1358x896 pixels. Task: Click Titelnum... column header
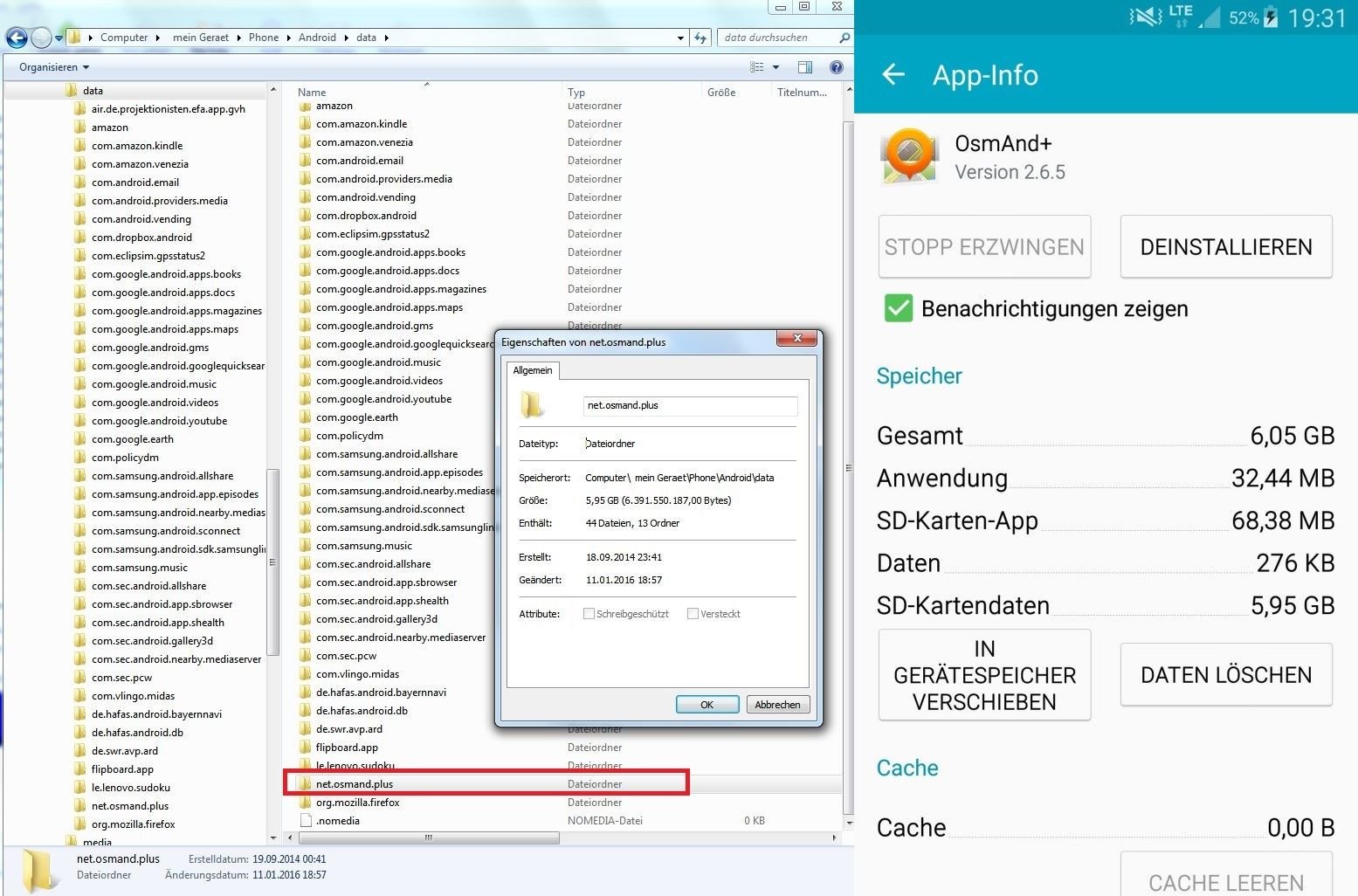pyautogui.click(x=802, y=92)
